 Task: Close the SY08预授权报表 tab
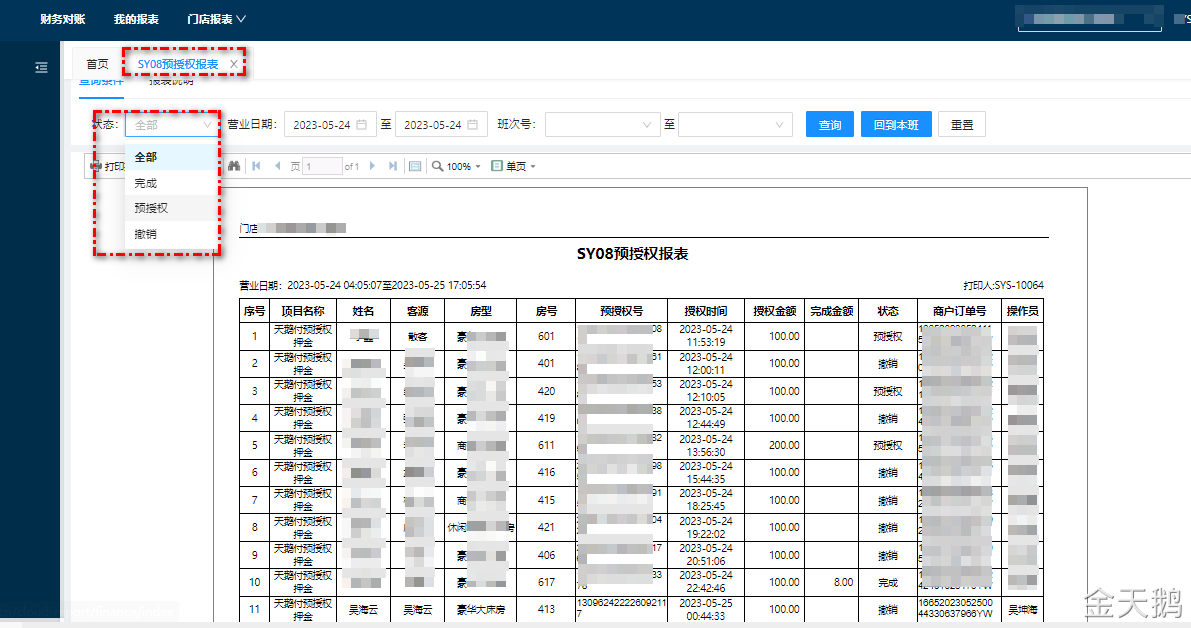234,65
